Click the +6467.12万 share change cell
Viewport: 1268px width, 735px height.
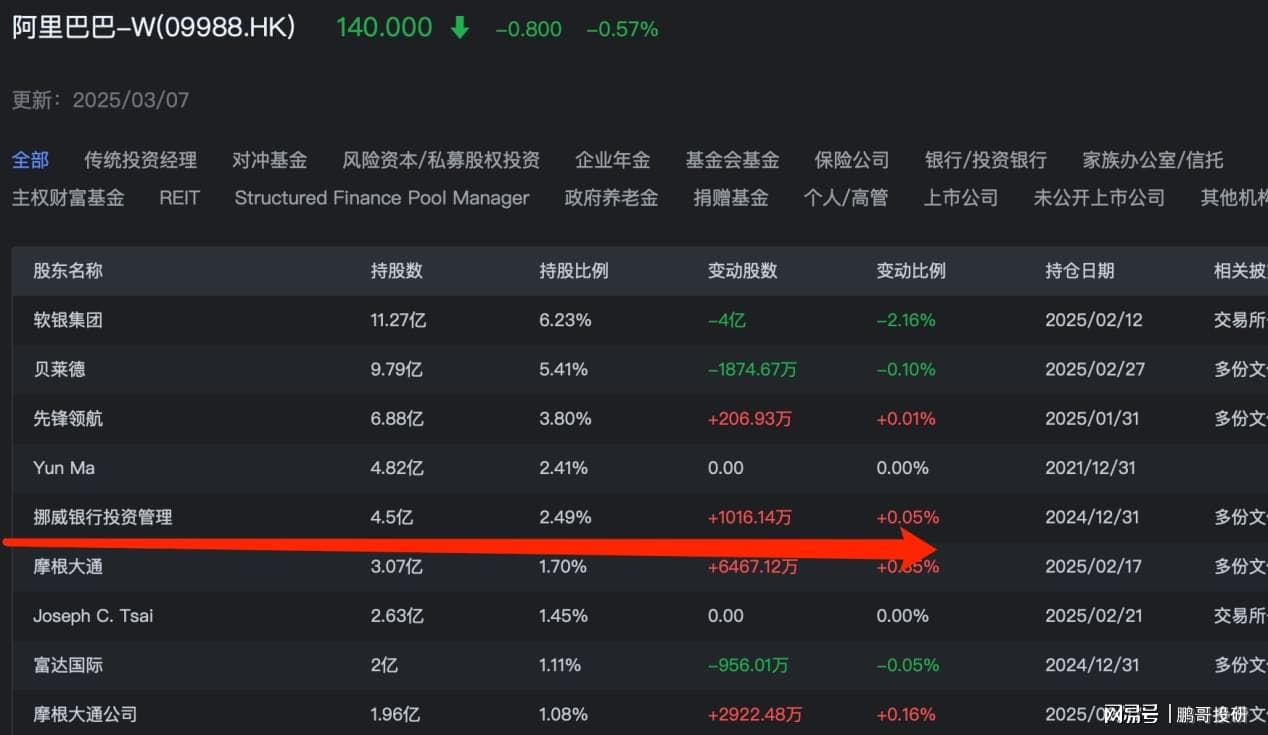753,566
